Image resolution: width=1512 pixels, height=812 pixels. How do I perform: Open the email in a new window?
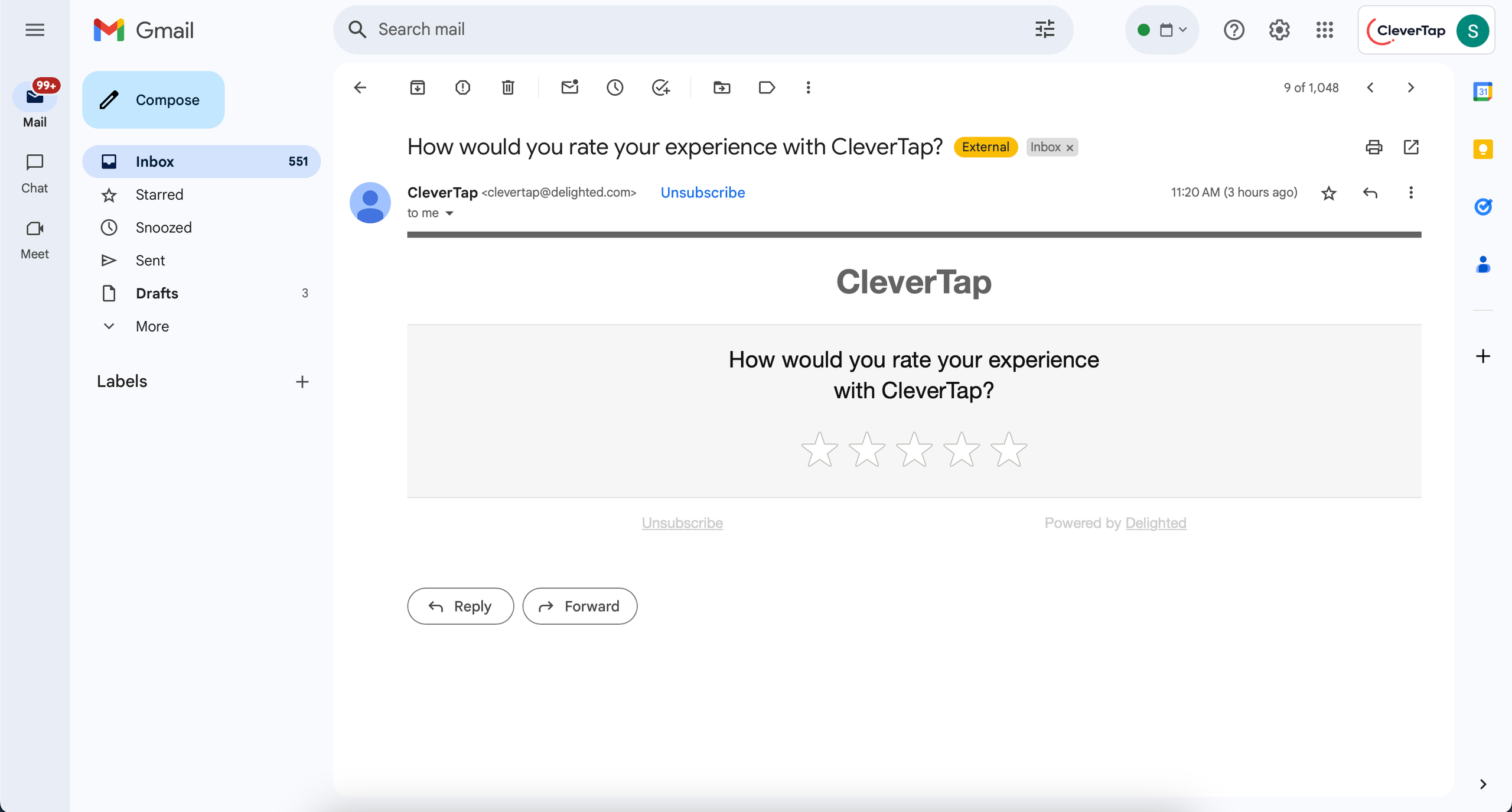[x=1411, y=147]
